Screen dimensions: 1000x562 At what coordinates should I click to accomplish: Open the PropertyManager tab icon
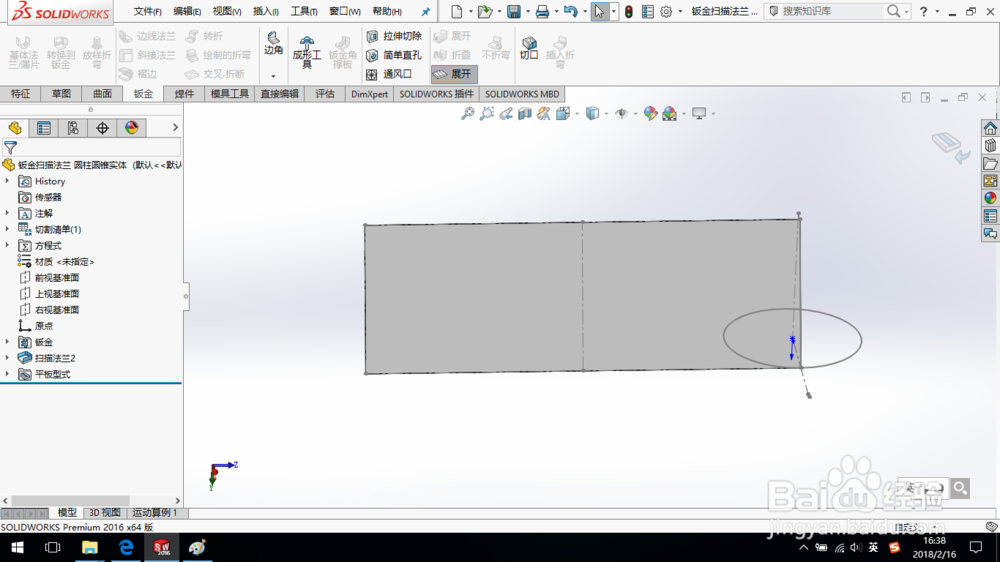click(44, 128)
